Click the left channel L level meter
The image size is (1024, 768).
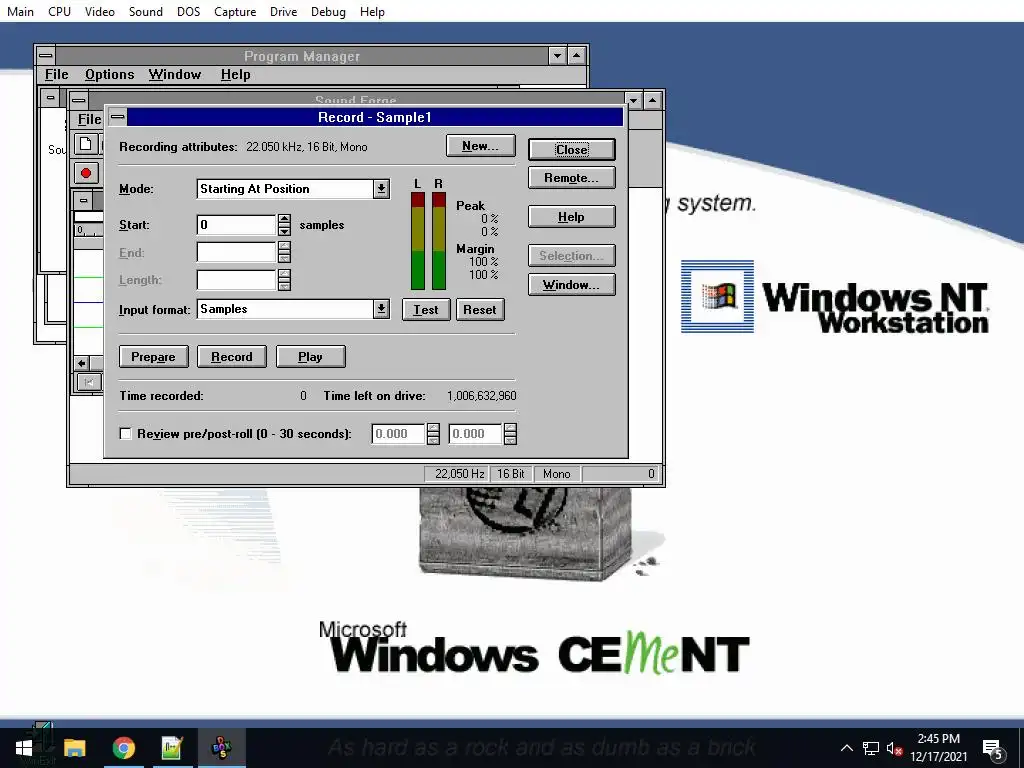418,240
